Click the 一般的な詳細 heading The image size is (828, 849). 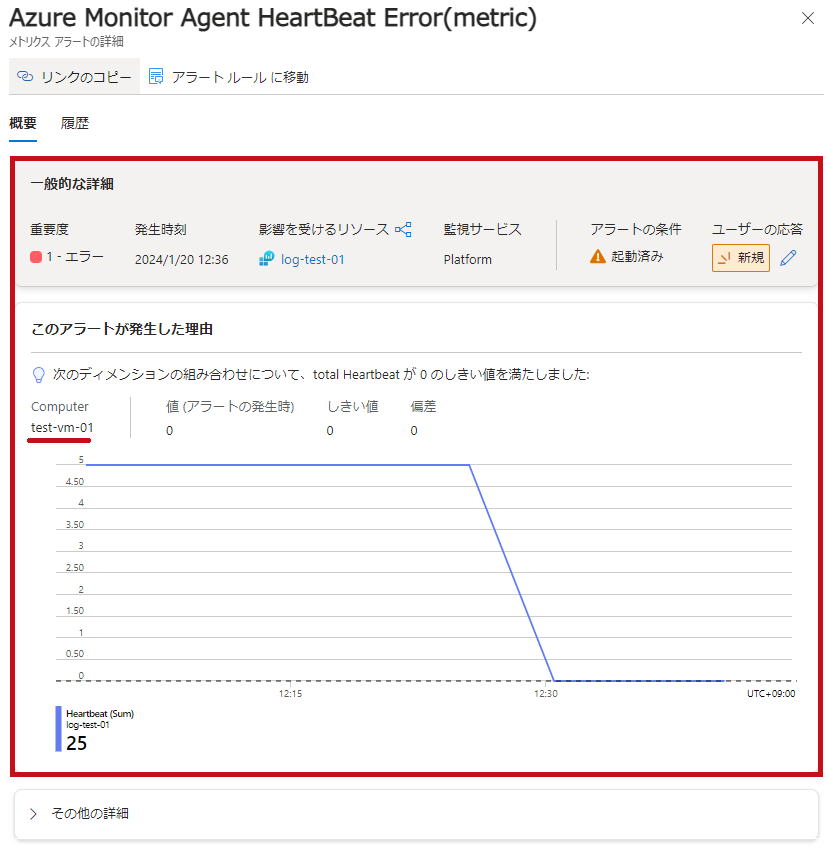(x=72, y=184)
